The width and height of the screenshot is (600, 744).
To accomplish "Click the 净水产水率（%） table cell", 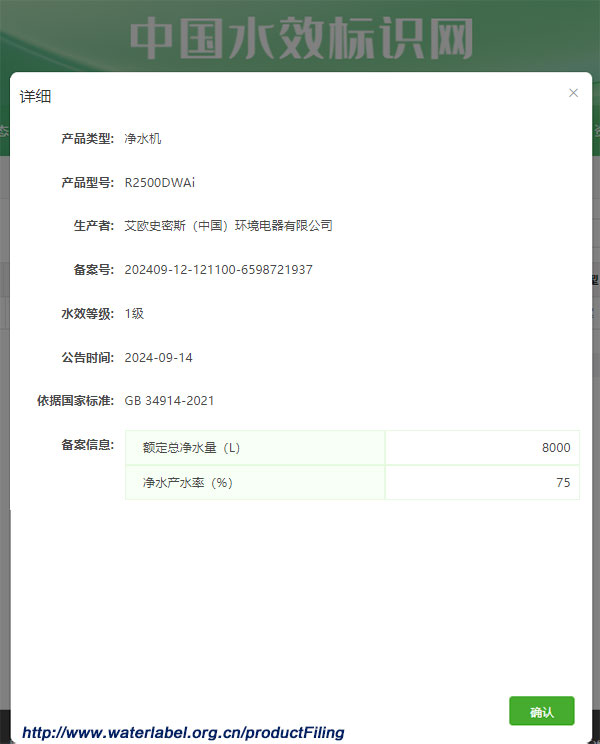I will coord(254,483).
